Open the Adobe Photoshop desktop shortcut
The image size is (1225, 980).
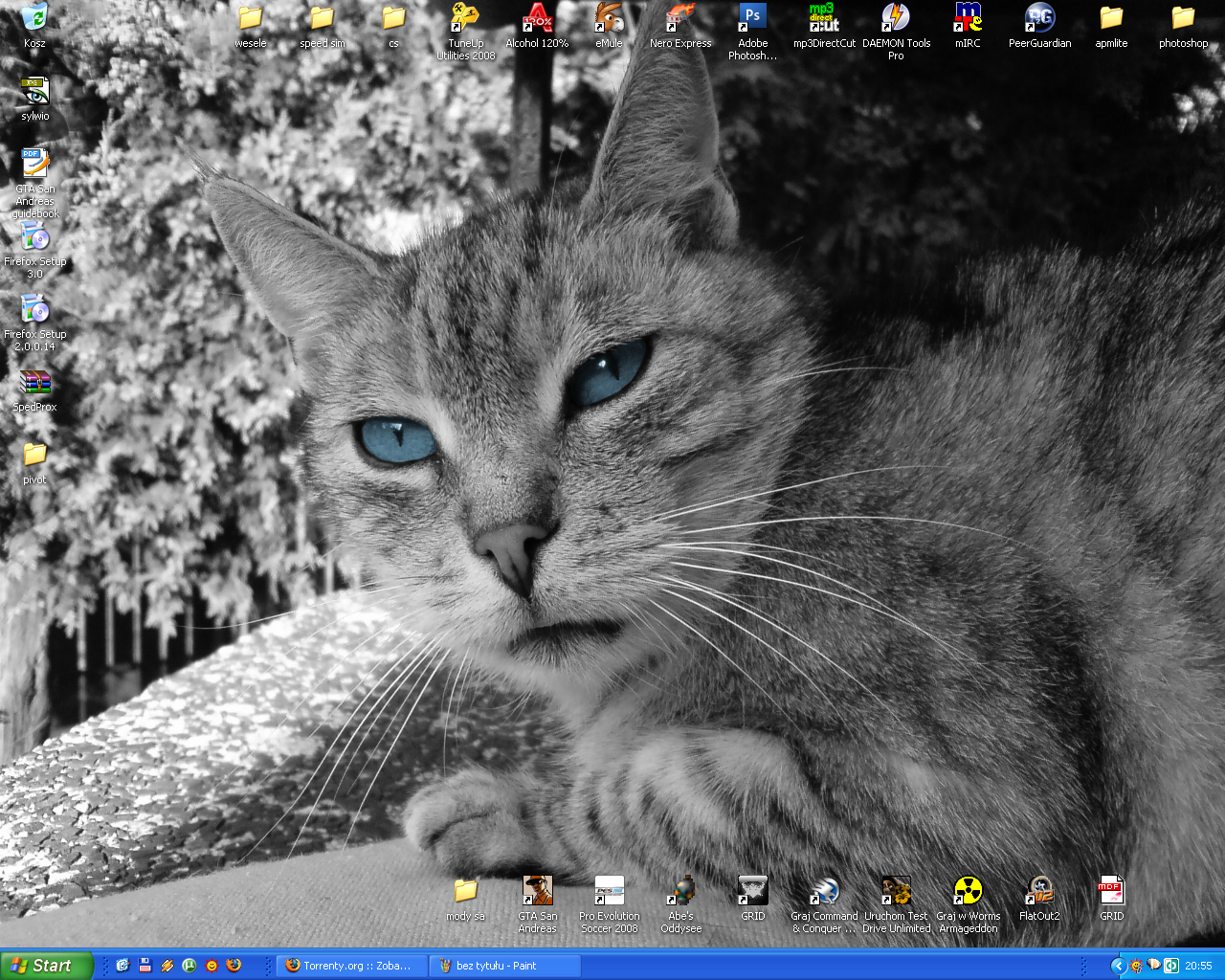[x=752, y=17]
